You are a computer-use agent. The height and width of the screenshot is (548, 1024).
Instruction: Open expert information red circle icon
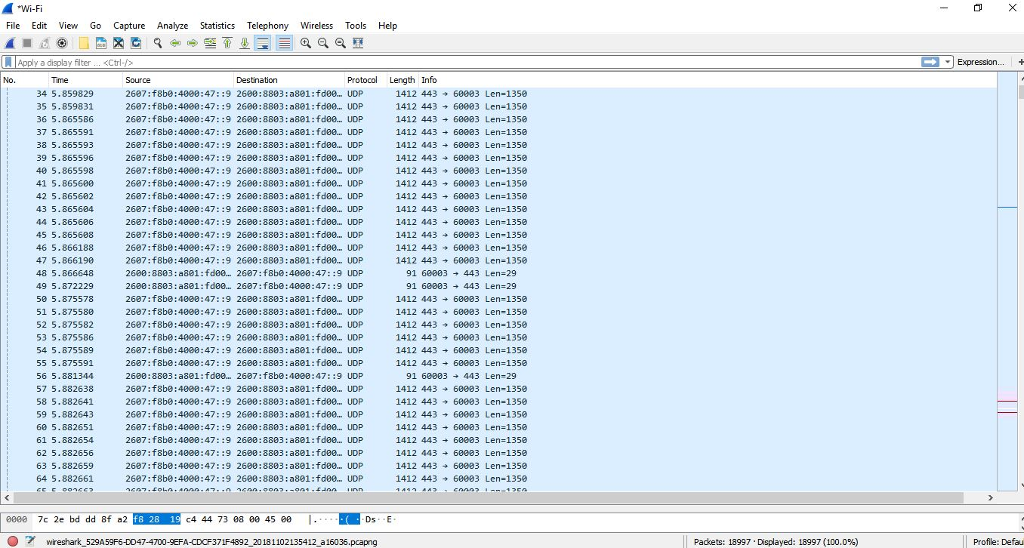tap(12, 541)
